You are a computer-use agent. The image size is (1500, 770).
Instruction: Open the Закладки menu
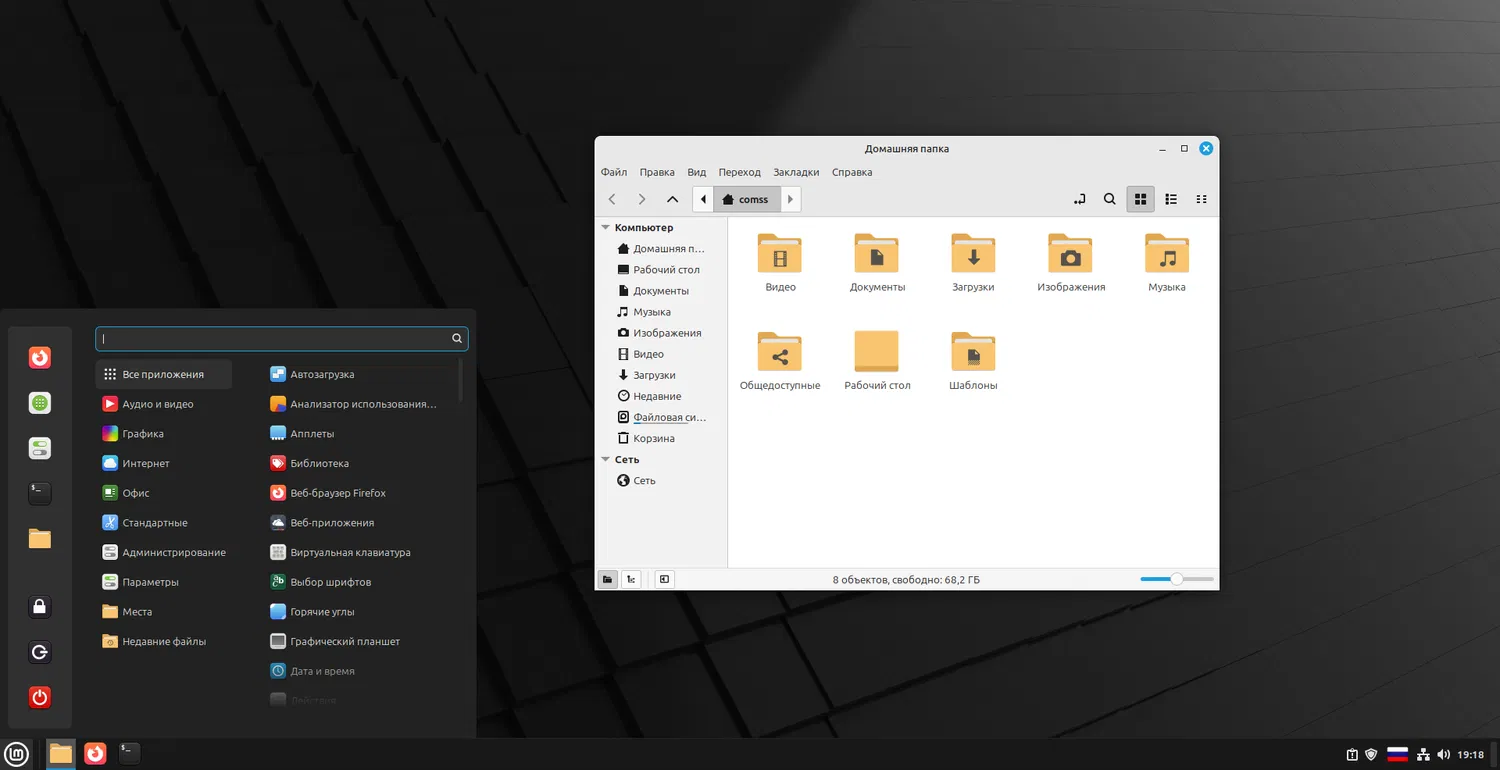tap(796, 172)
